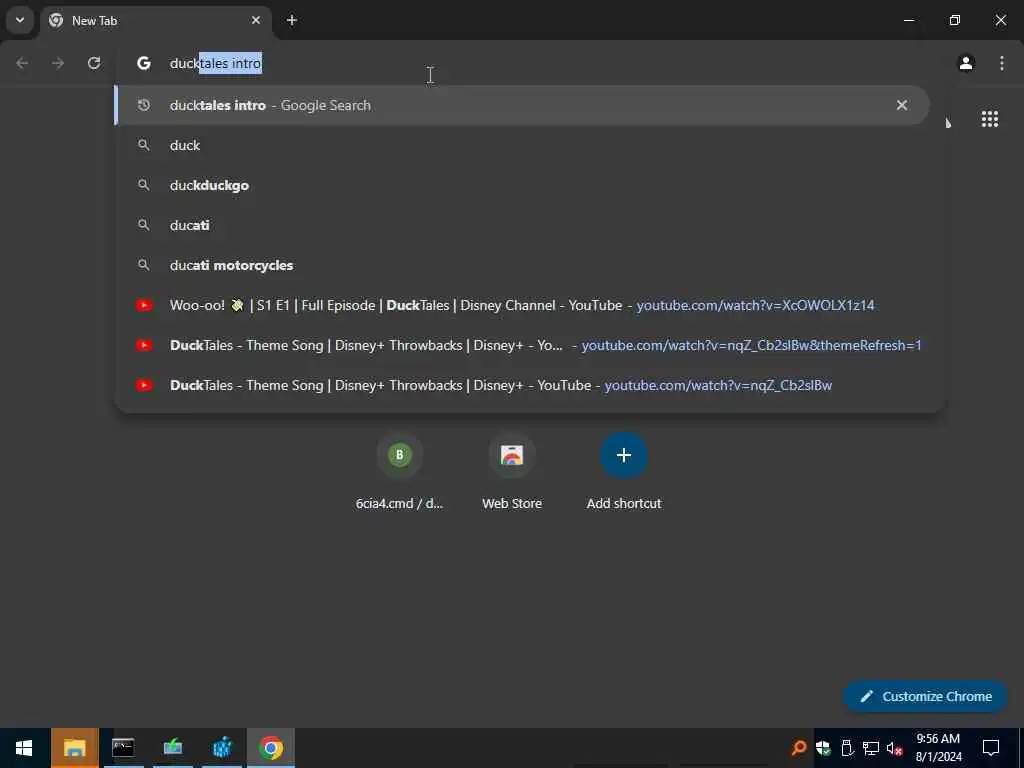Image resolution: width=1024 pixels, height=768 pixels.
Task: Select the 'ducktales intro - Google Search' suggestion
Action: [522, 105]
